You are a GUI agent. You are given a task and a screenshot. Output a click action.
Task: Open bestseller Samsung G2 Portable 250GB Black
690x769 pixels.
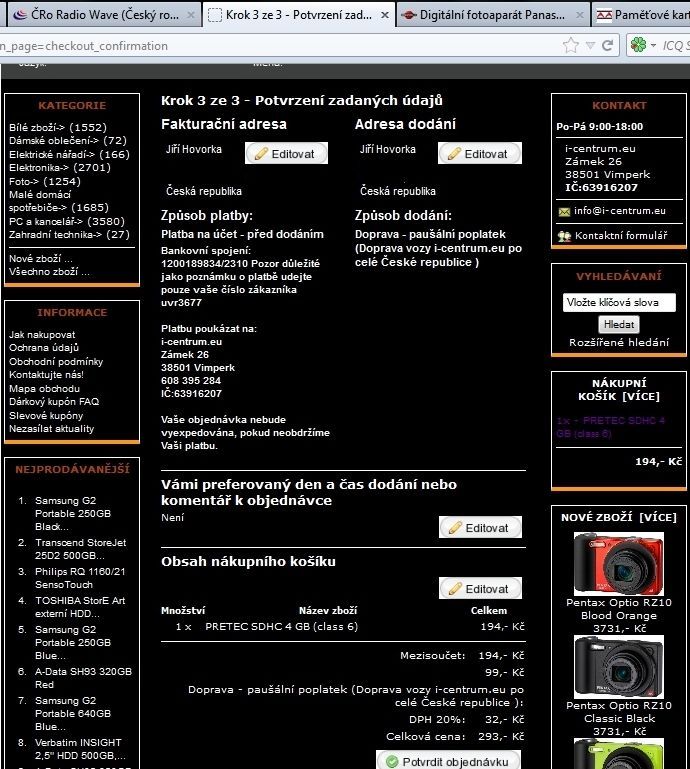click(x=73, y=513)
